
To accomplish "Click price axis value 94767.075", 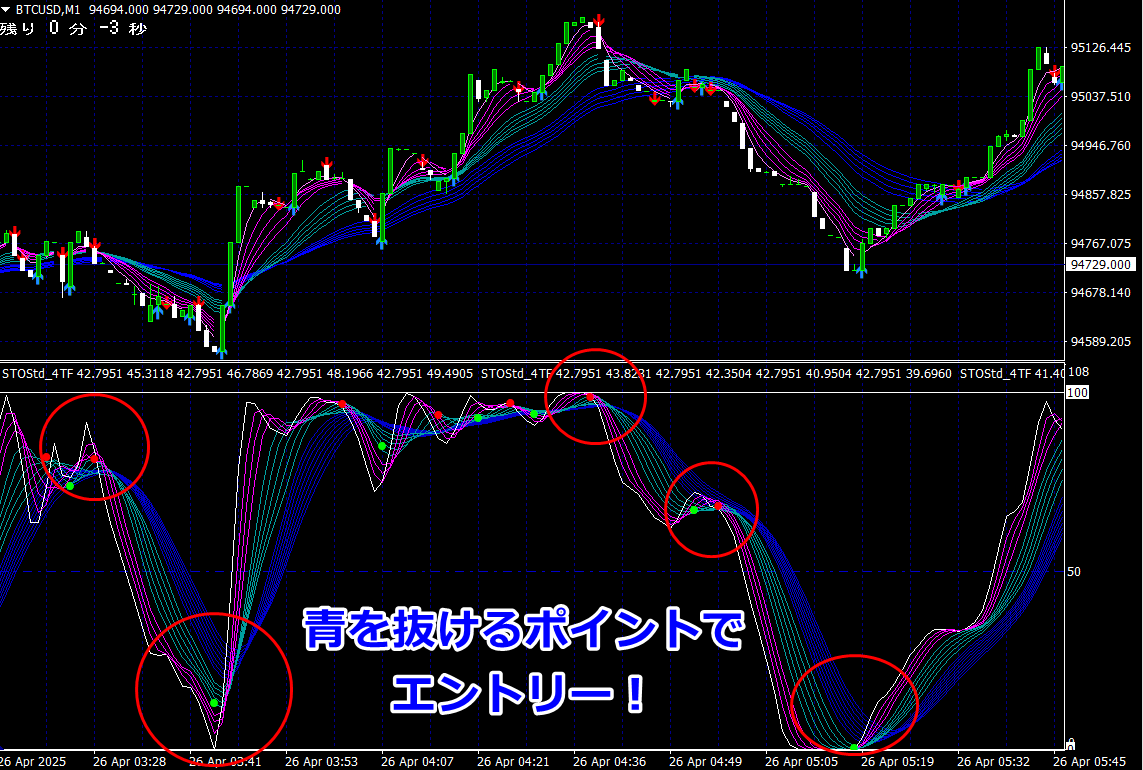I will (1101, 244).
